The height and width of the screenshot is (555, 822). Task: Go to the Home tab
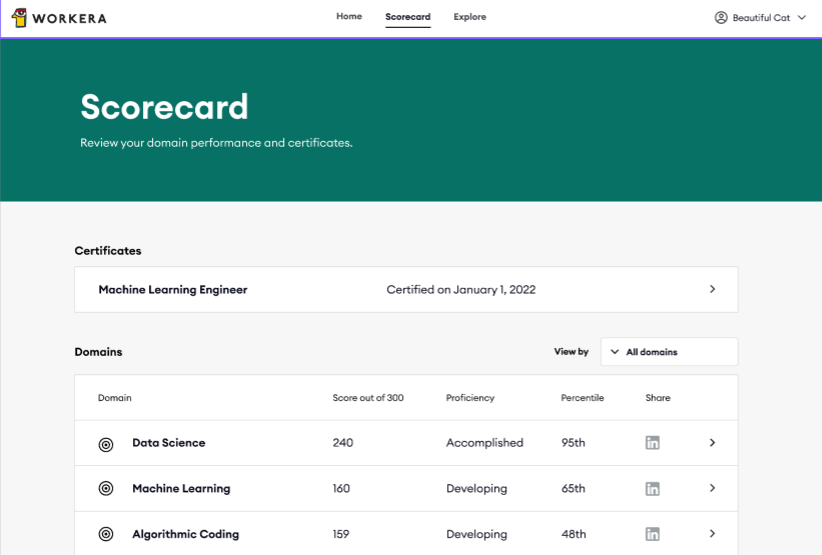[x=349, y=16]
